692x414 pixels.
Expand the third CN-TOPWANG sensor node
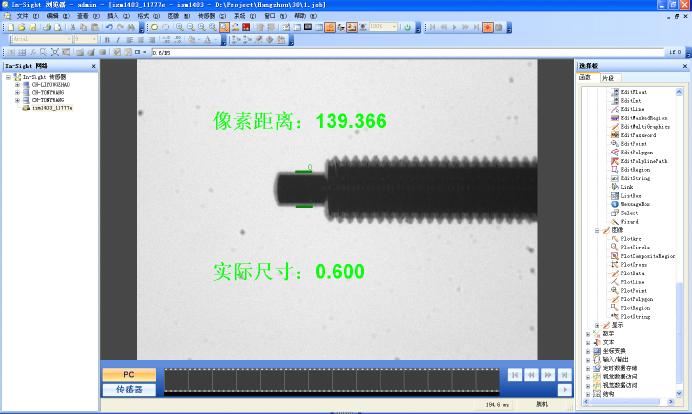[17, 100]
